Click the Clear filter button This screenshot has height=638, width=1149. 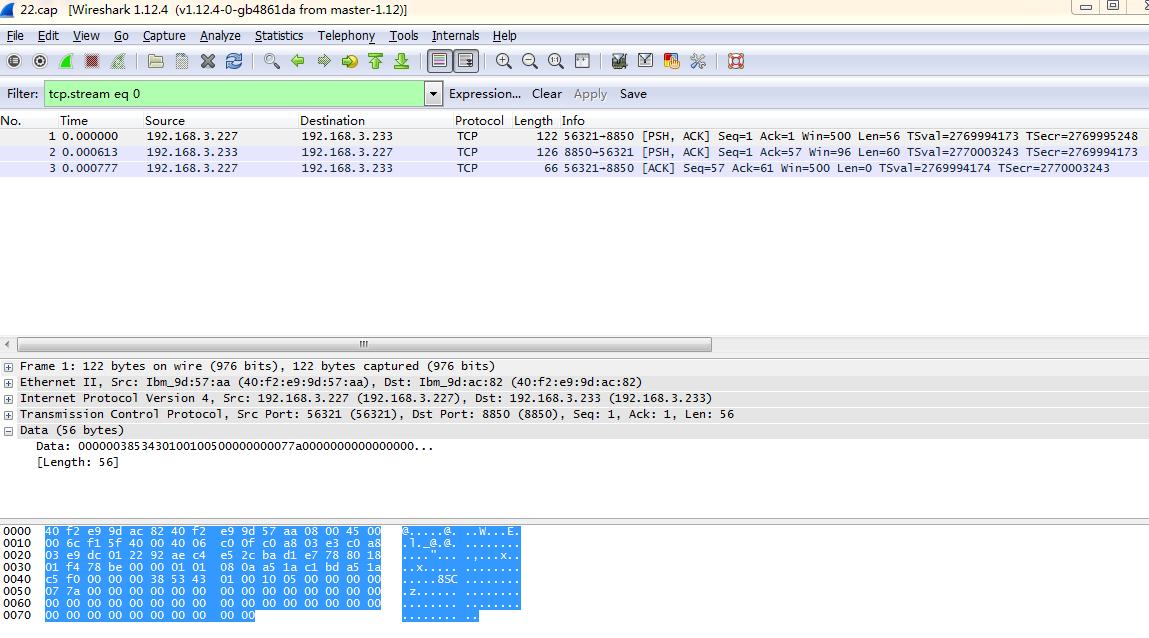(x=546, y=94)
